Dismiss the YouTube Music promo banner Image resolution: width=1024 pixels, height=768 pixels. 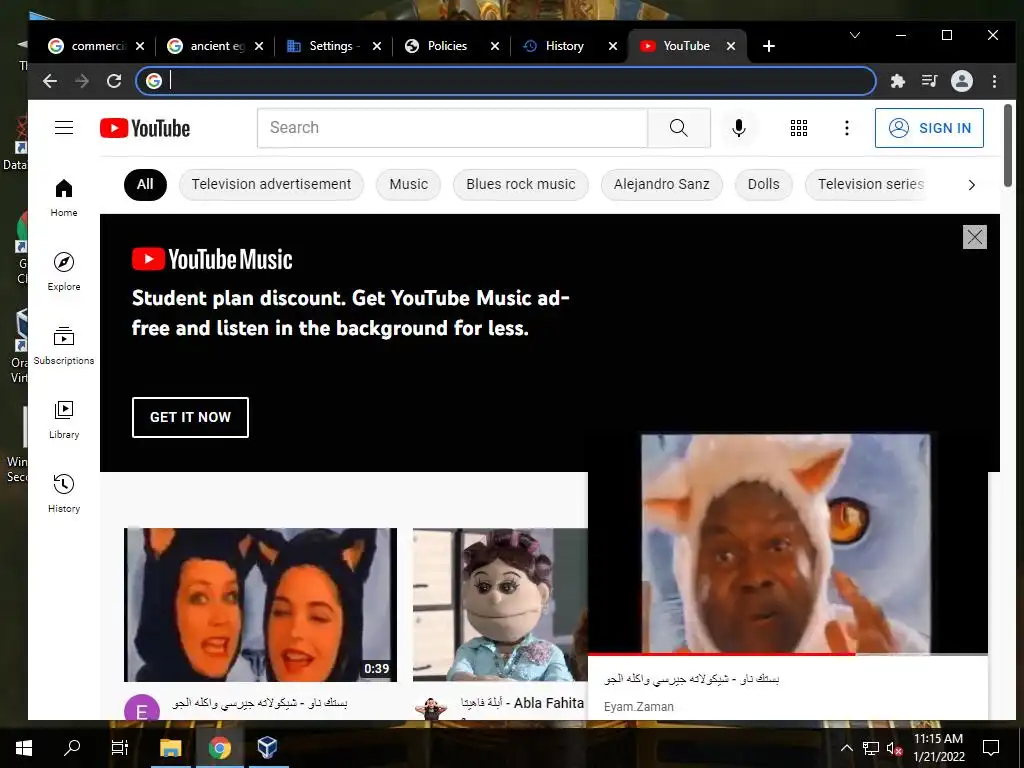point(974,236)
